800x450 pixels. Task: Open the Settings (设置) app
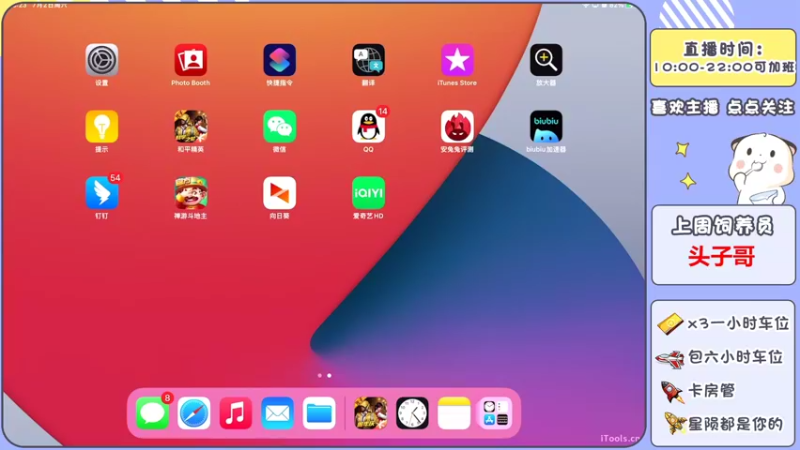click(x=102, y=60)
